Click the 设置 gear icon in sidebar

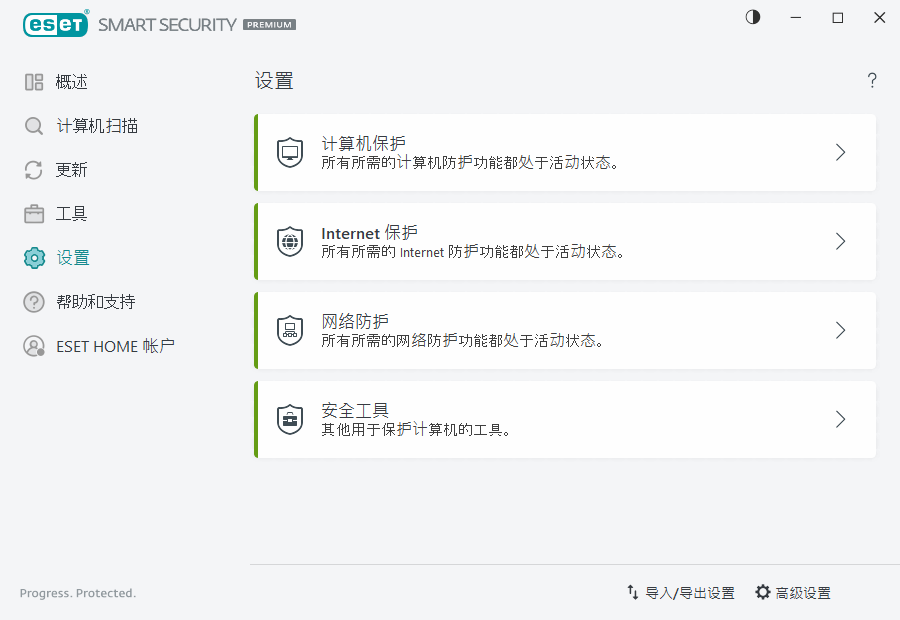pyautogui.click(x=33, y=257)
